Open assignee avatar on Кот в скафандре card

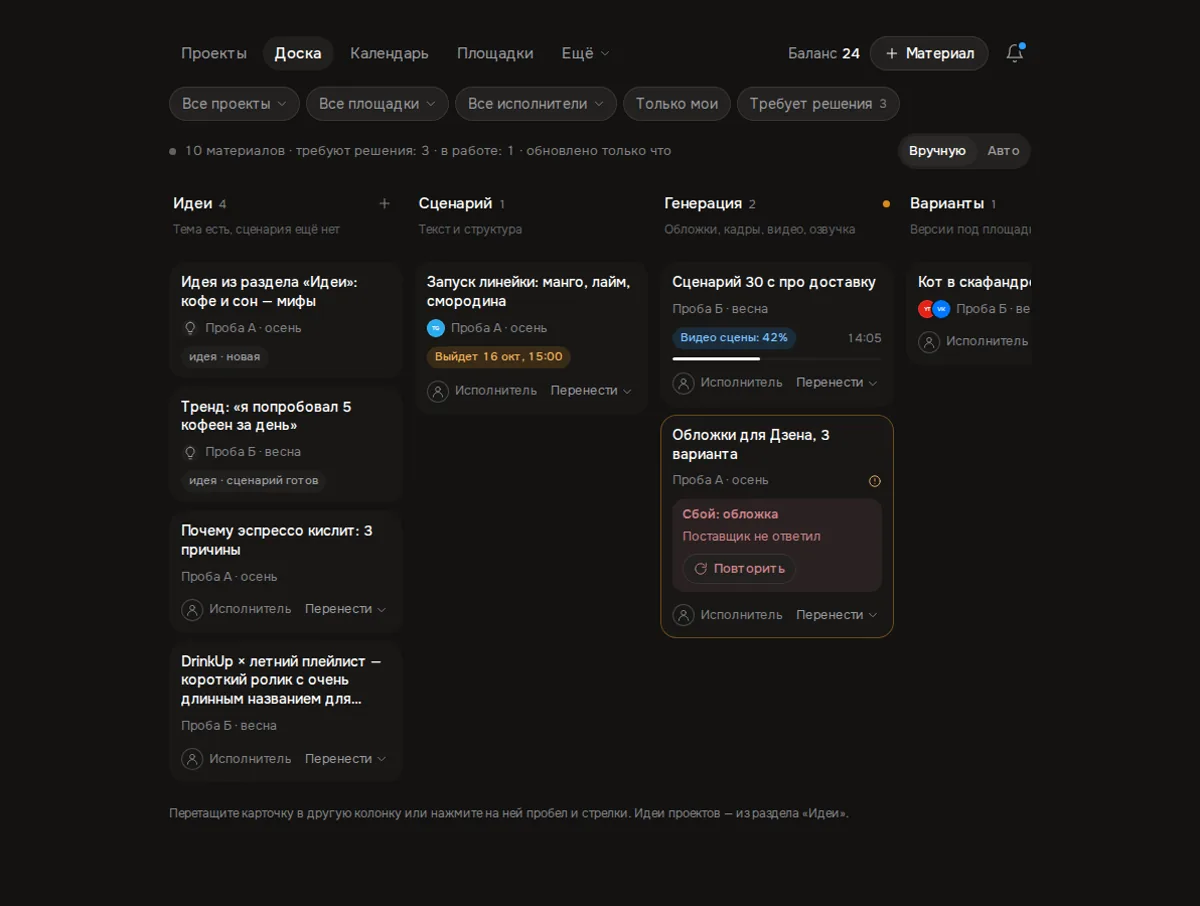click(929, 342)
